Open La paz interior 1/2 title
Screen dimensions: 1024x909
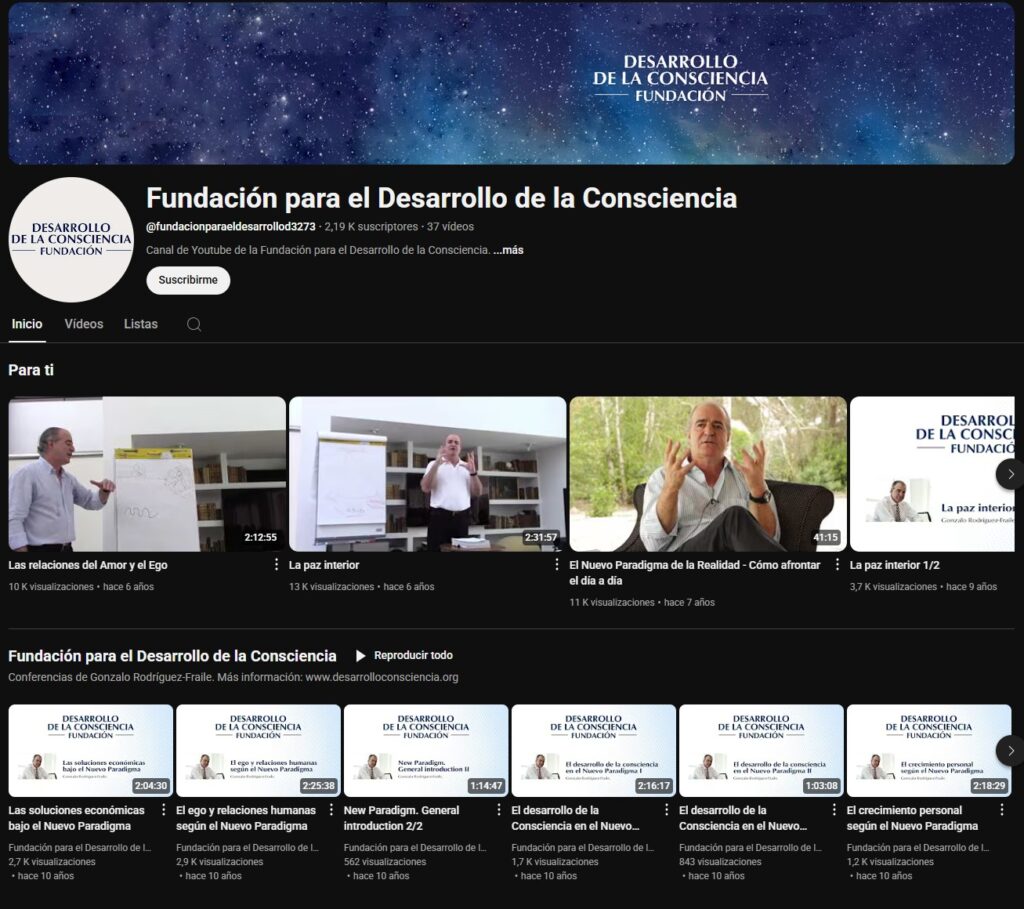(895, 565)
